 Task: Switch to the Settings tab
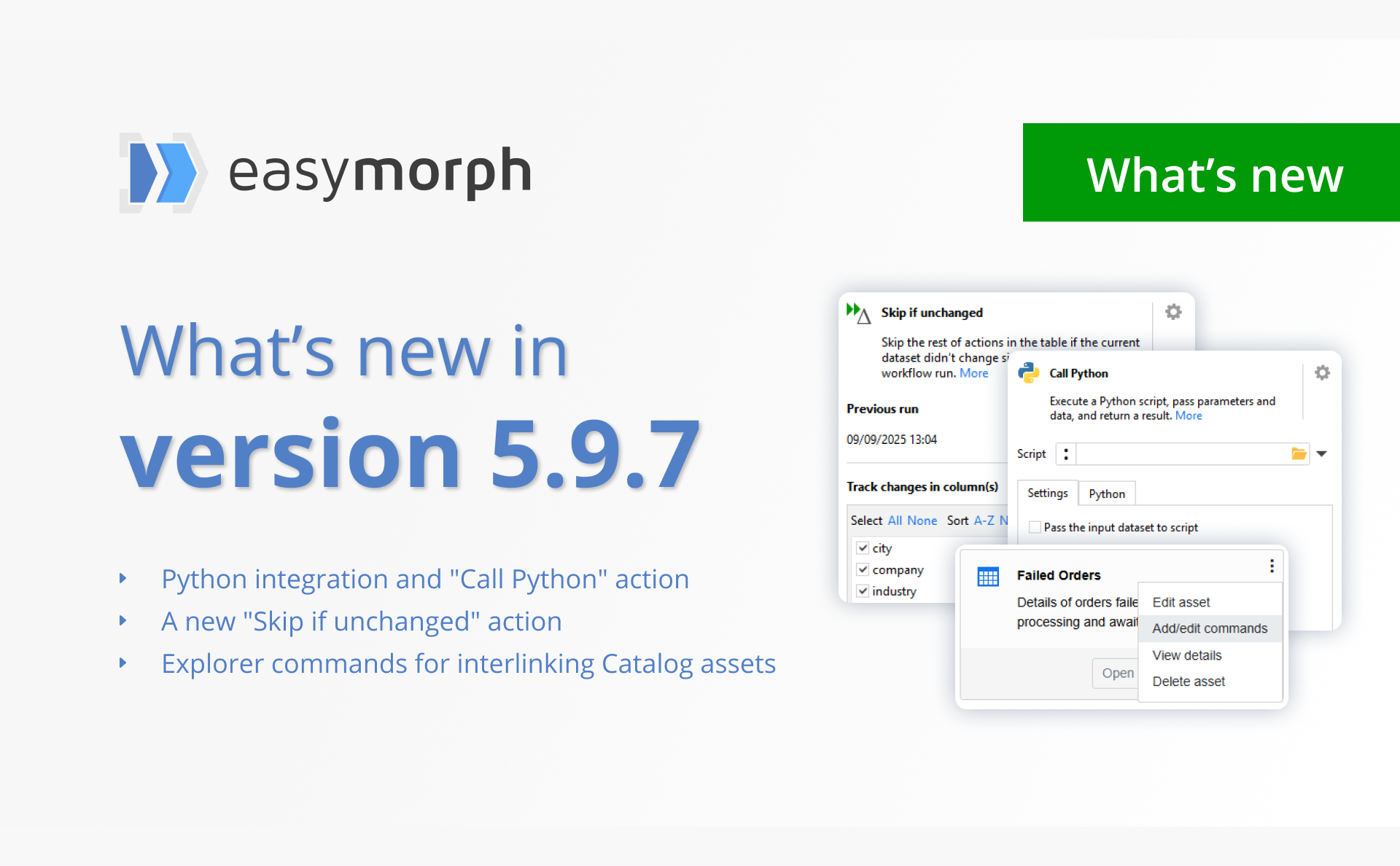(x=1047, y=494)
